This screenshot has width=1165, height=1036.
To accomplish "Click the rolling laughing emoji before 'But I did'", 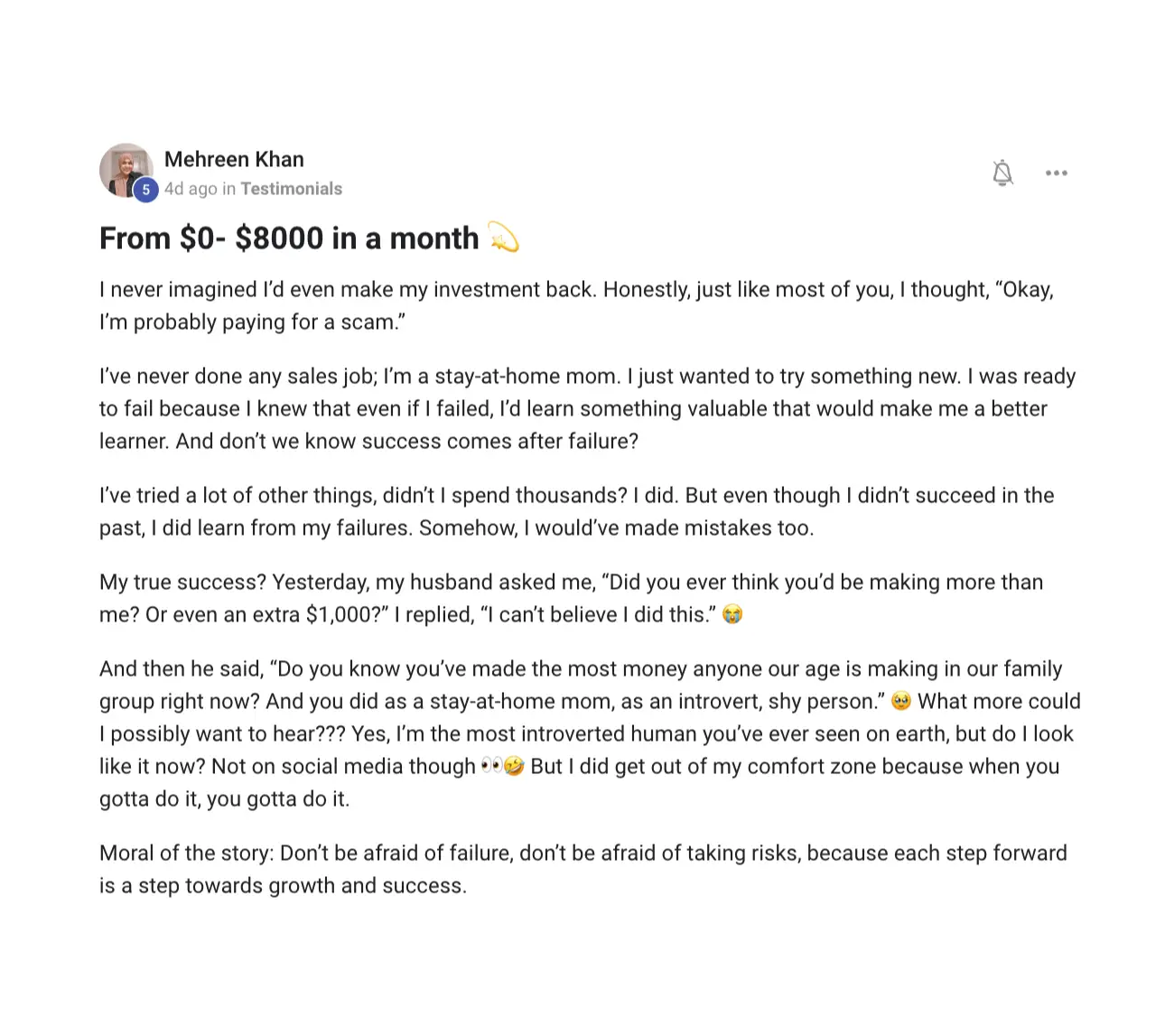I will [x=514, y=767].
